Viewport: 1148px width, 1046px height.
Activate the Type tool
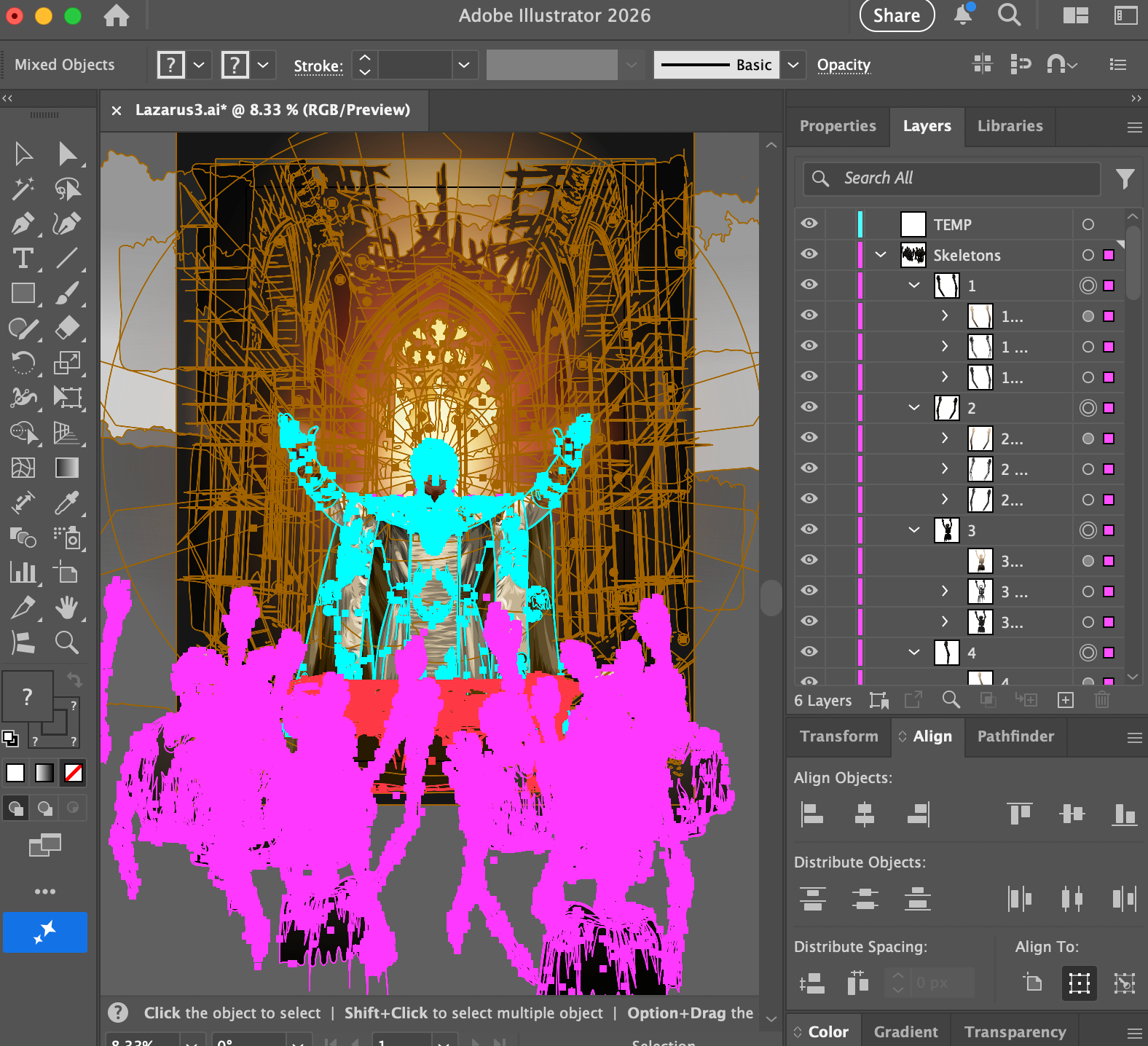(x=23, y=259)
